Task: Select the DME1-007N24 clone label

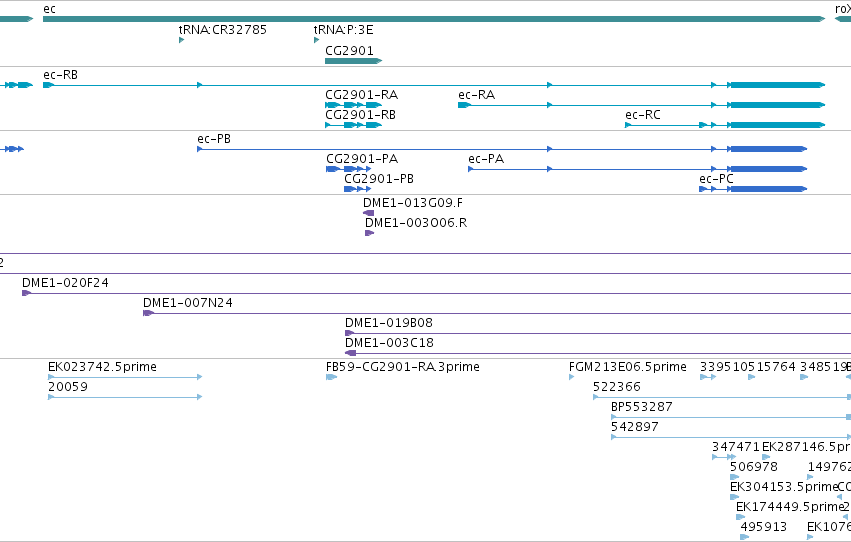Action: [188, 303]
